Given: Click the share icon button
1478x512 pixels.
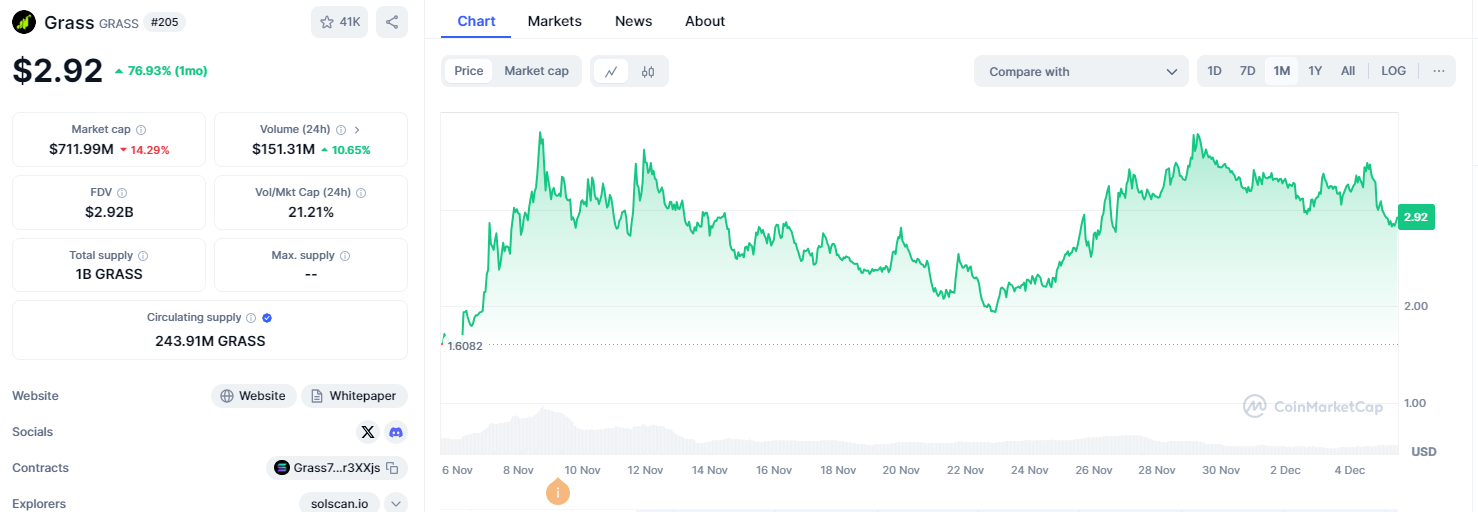Looking at the screenshot, I should pyautogui.click(x=392, y=22).
